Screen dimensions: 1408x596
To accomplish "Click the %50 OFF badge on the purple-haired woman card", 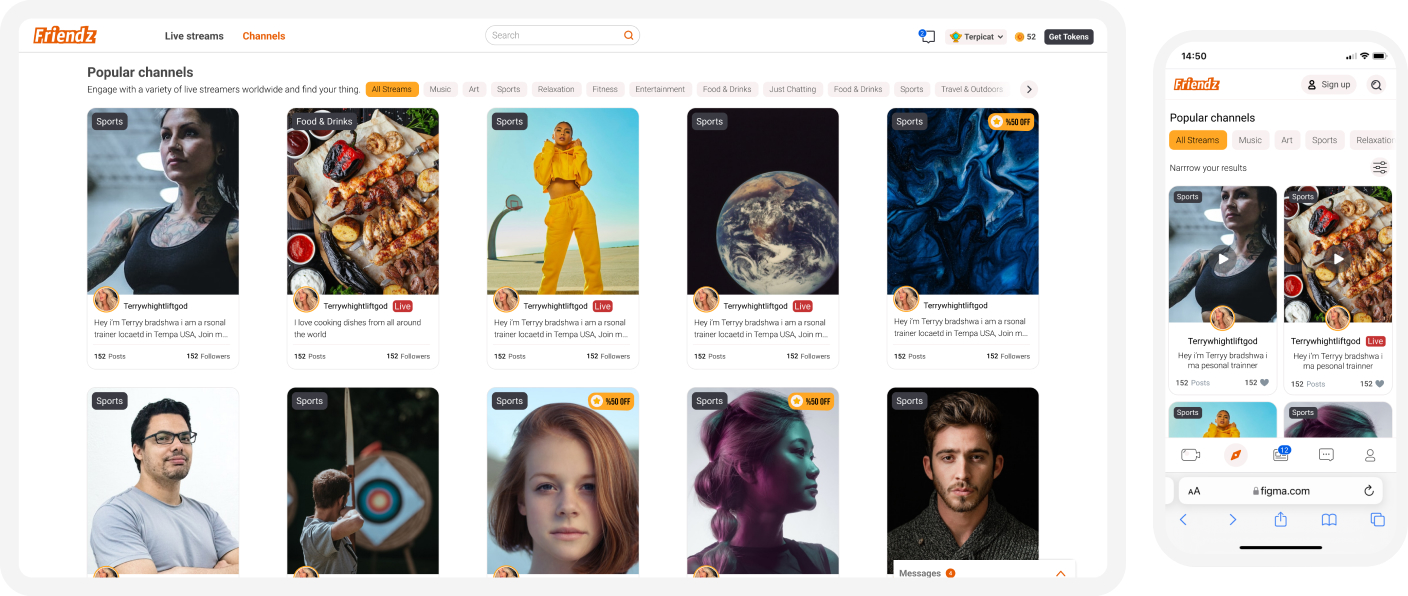I will coord(811,401).
